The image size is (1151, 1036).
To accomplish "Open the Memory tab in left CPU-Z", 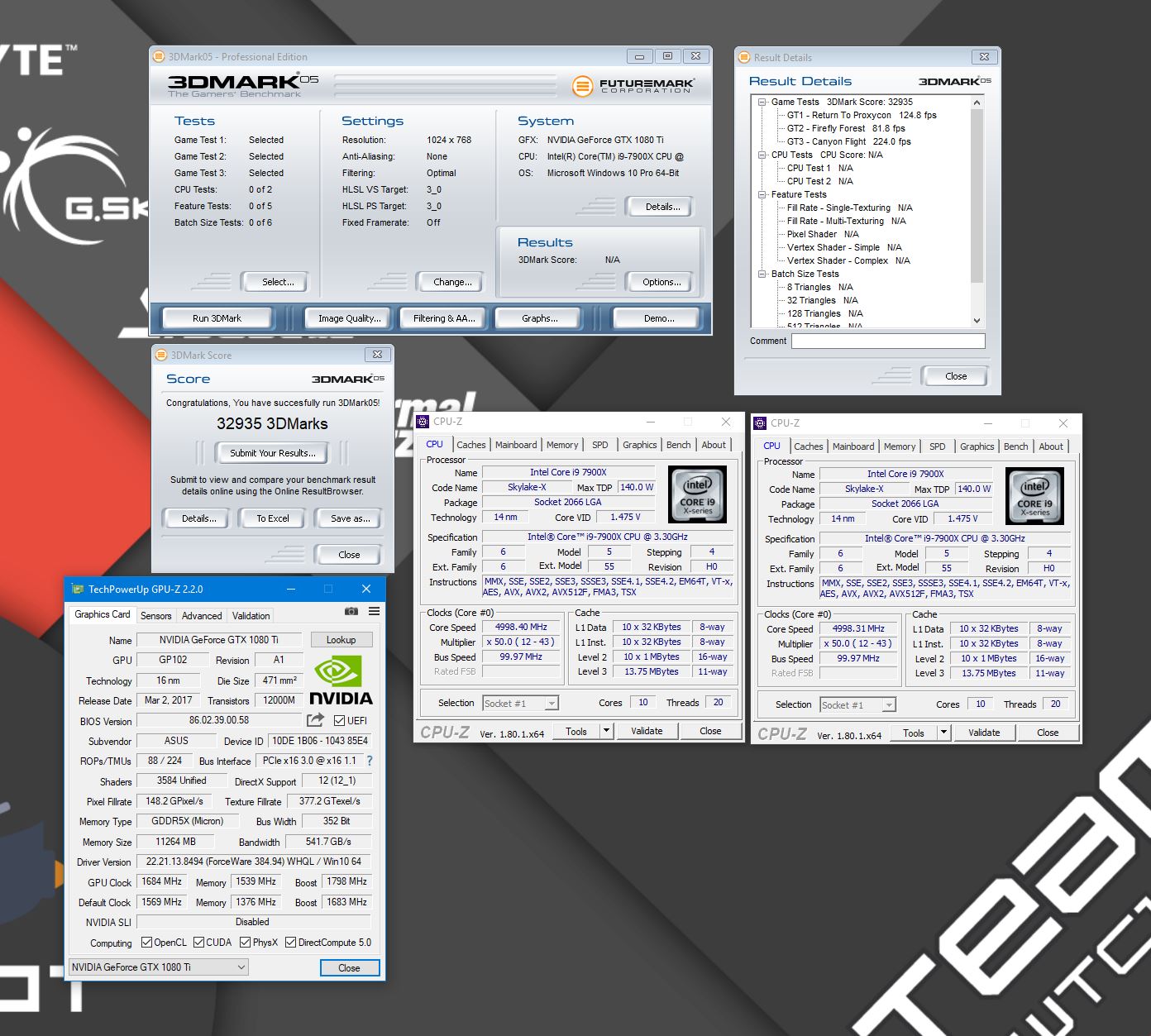I will pos(562,445).
